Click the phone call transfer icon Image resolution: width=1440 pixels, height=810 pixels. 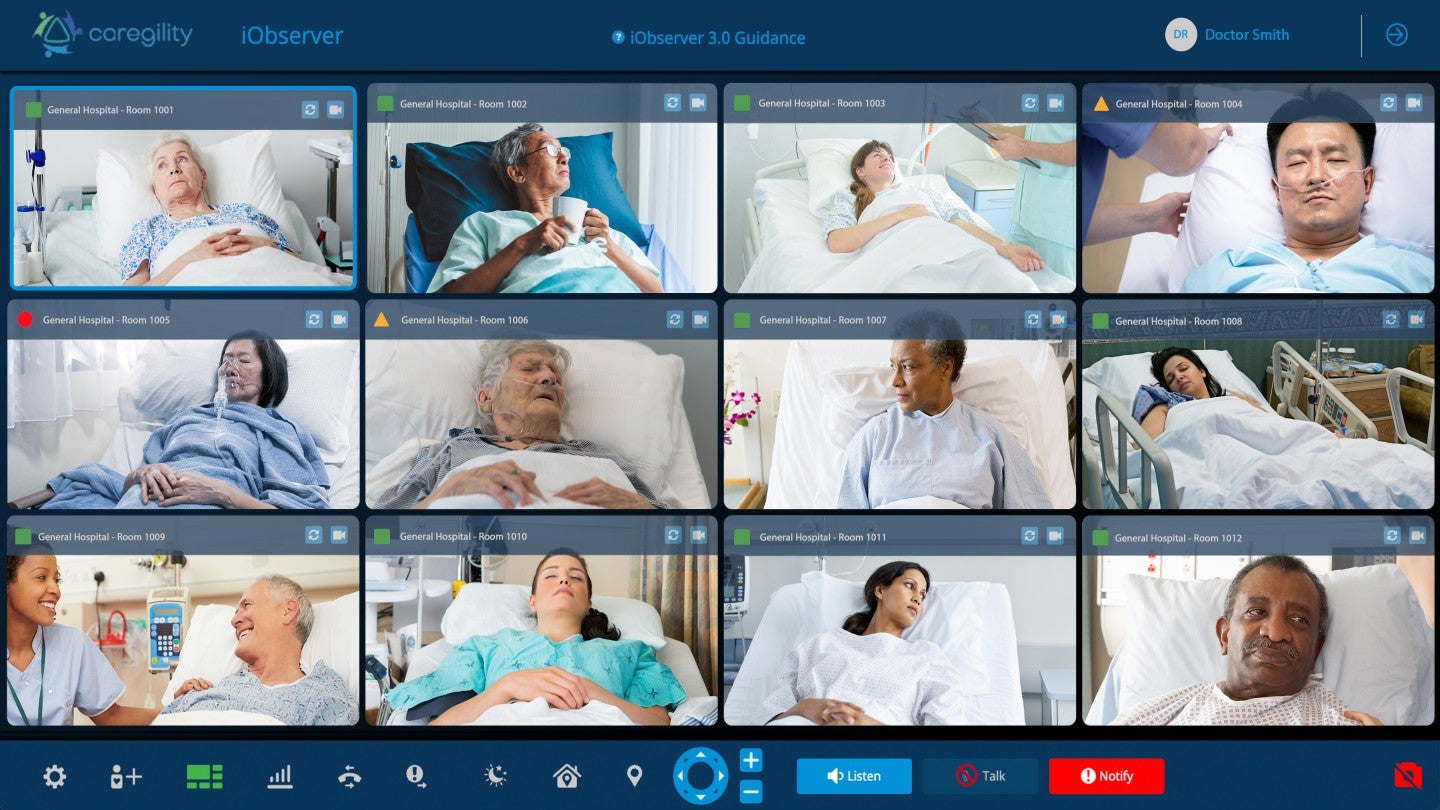(349, 776)
